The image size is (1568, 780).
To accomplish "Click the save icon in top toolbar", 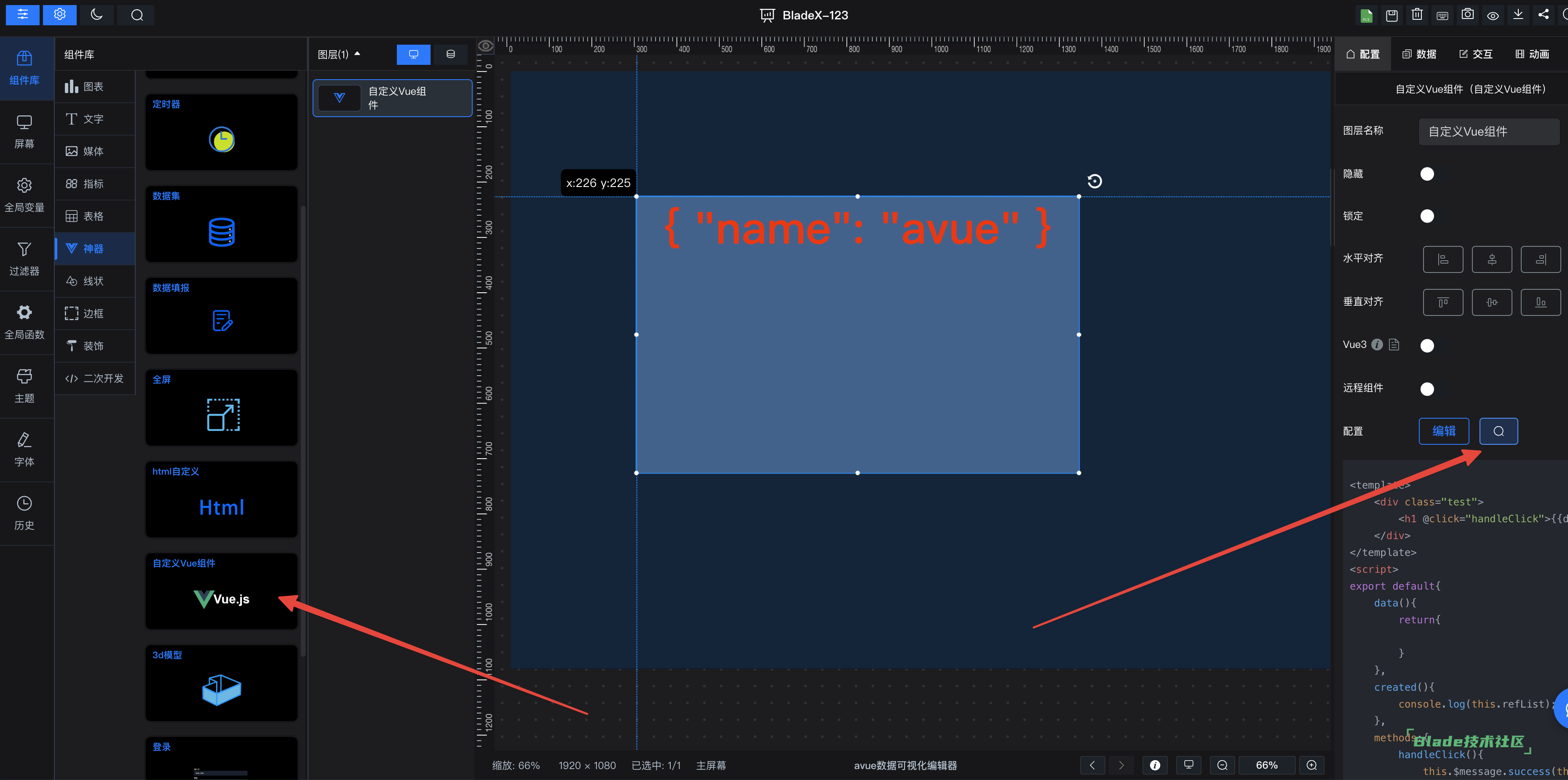I will 1391,15.
